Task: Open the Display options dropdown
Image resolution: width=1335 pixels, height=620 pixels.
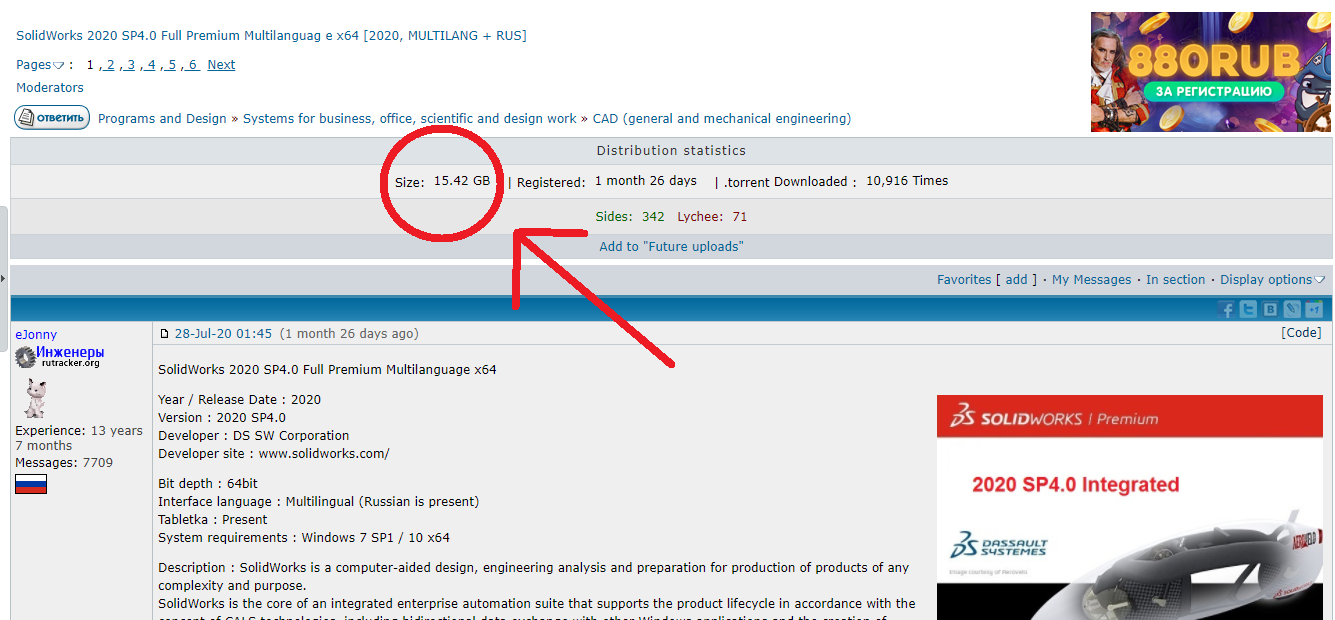Action: pos(1273,280)
